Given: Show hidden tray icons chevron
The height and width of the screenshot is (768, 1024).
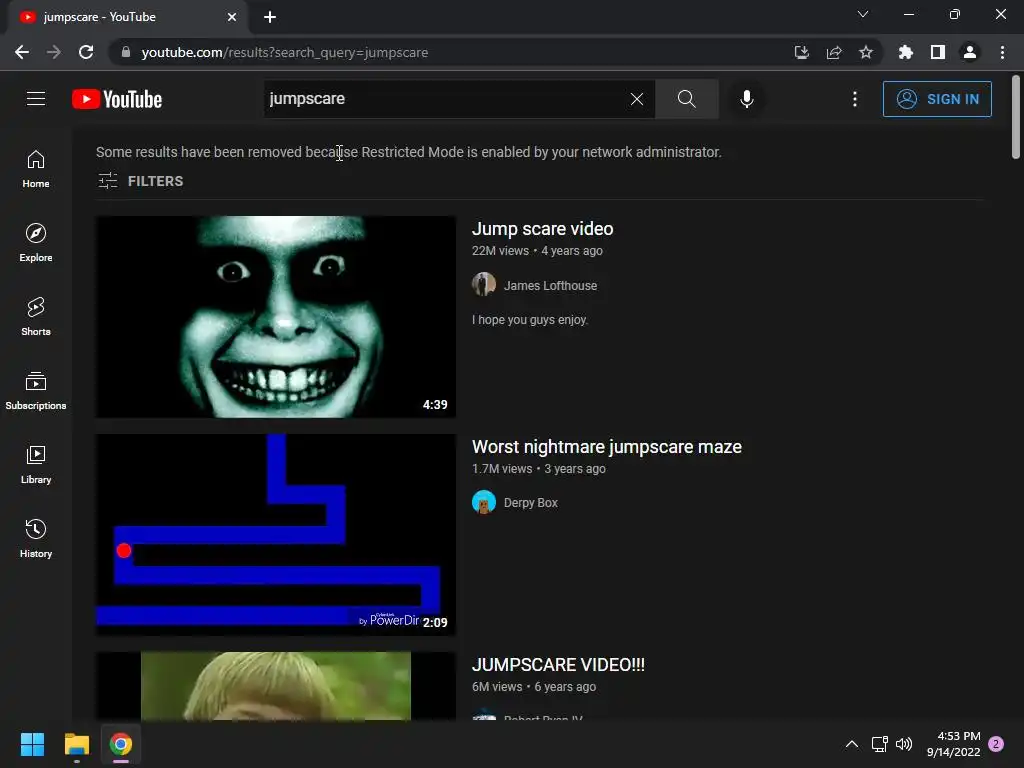Looking at the screenshot, I should [852, 744].
